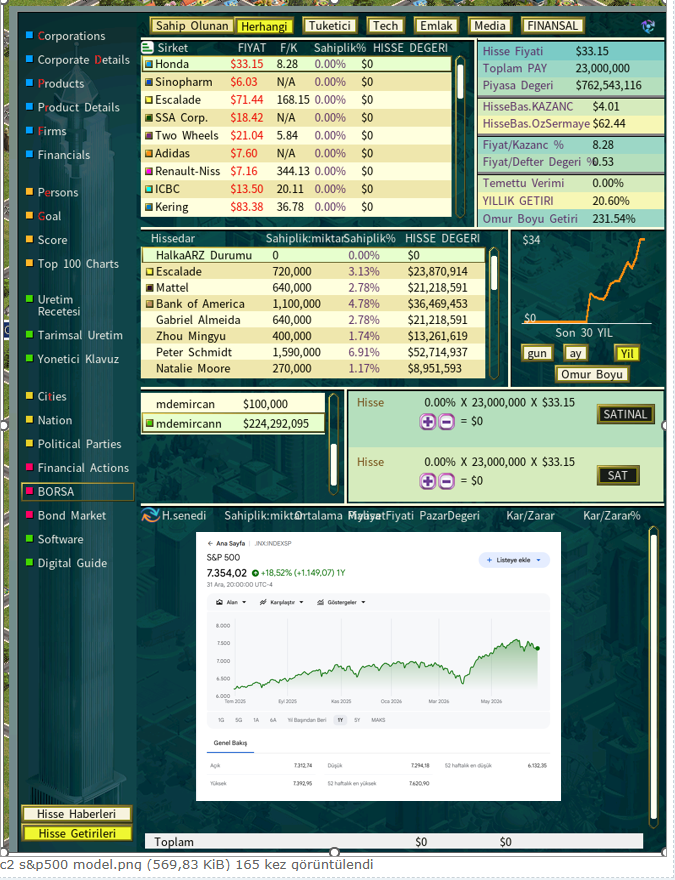Click Escalade's yellow square in company list

coord(149,100)
